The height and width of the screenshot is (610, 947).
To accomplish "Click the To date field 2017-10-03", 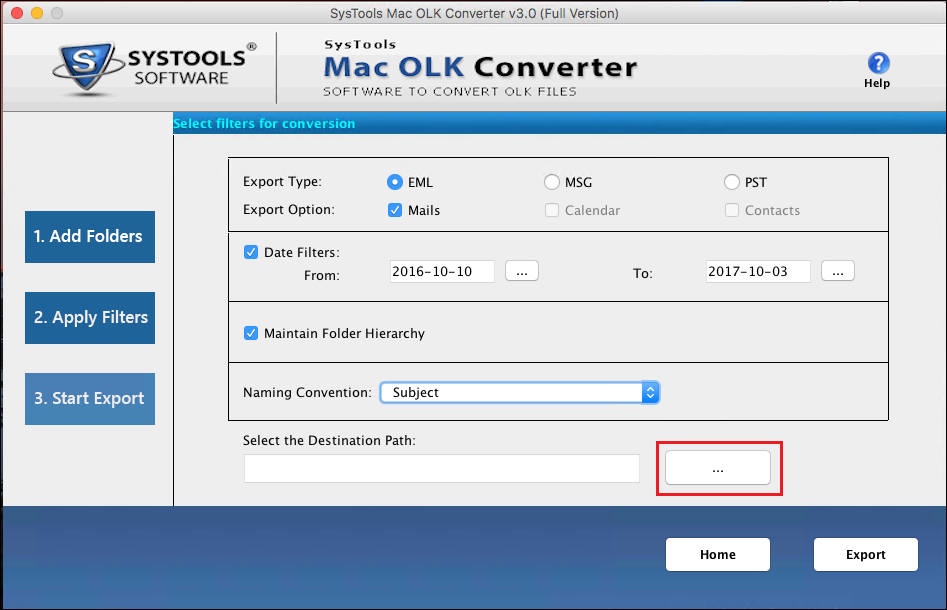I will 758,271.
